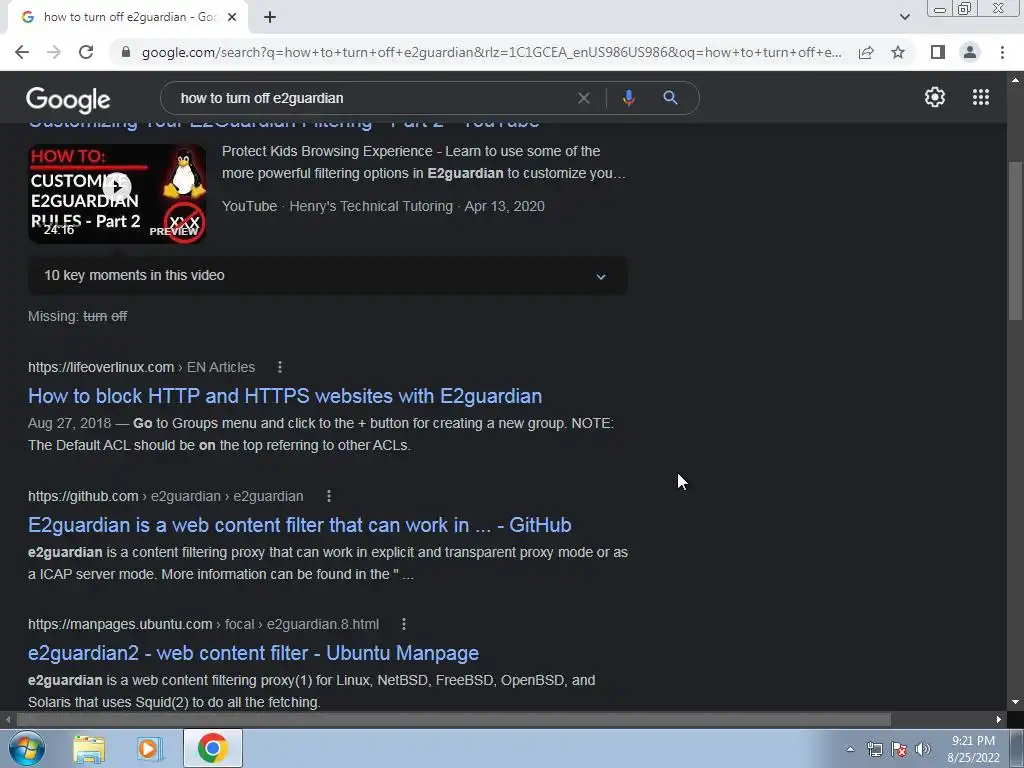Image resolution: width=1024 pixels, height=768 pixels.
Task: Open Chrome side panel
Action: 938,52
